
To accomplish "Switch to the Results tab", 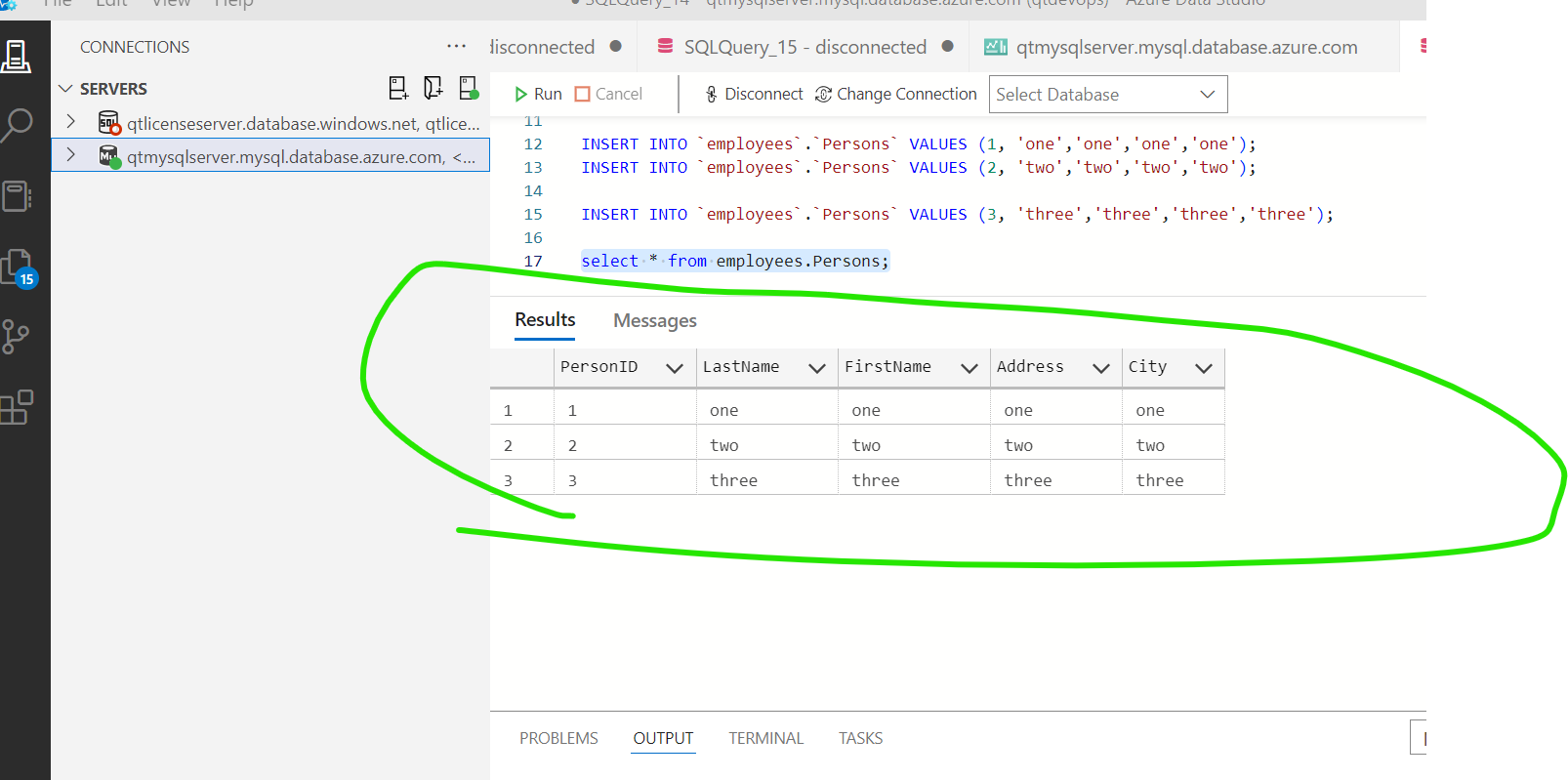I will tap(545, 320).
